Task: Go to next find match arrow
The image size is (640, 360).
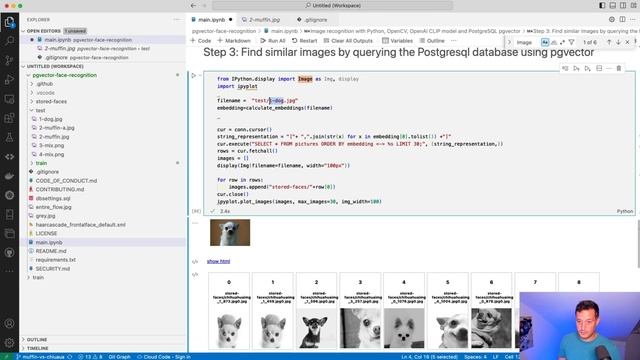Action: pyautogui.click(x=618, y=42)
